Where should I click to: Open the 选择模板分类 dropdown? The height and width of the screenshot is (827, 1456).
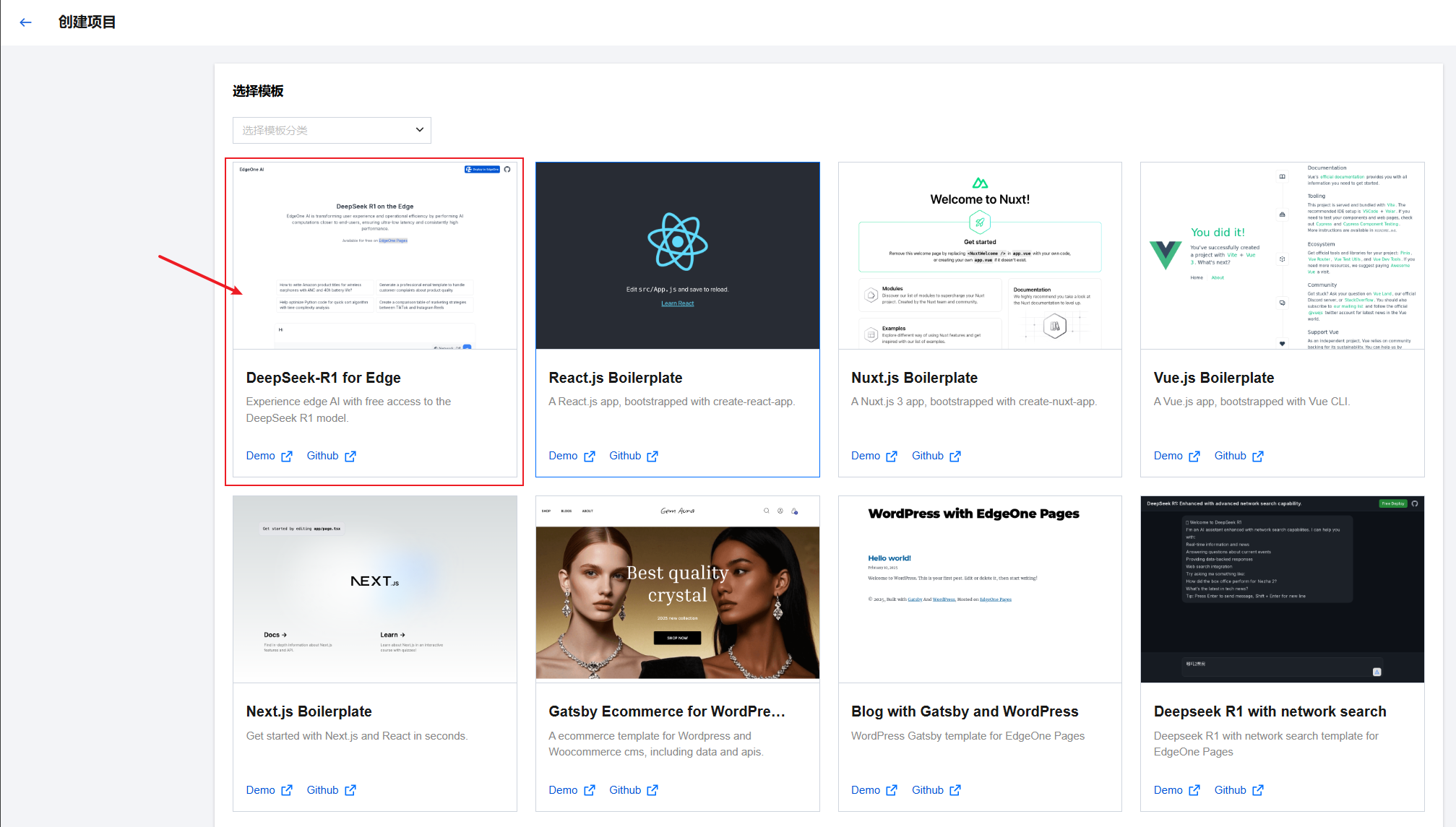(331, 130)
